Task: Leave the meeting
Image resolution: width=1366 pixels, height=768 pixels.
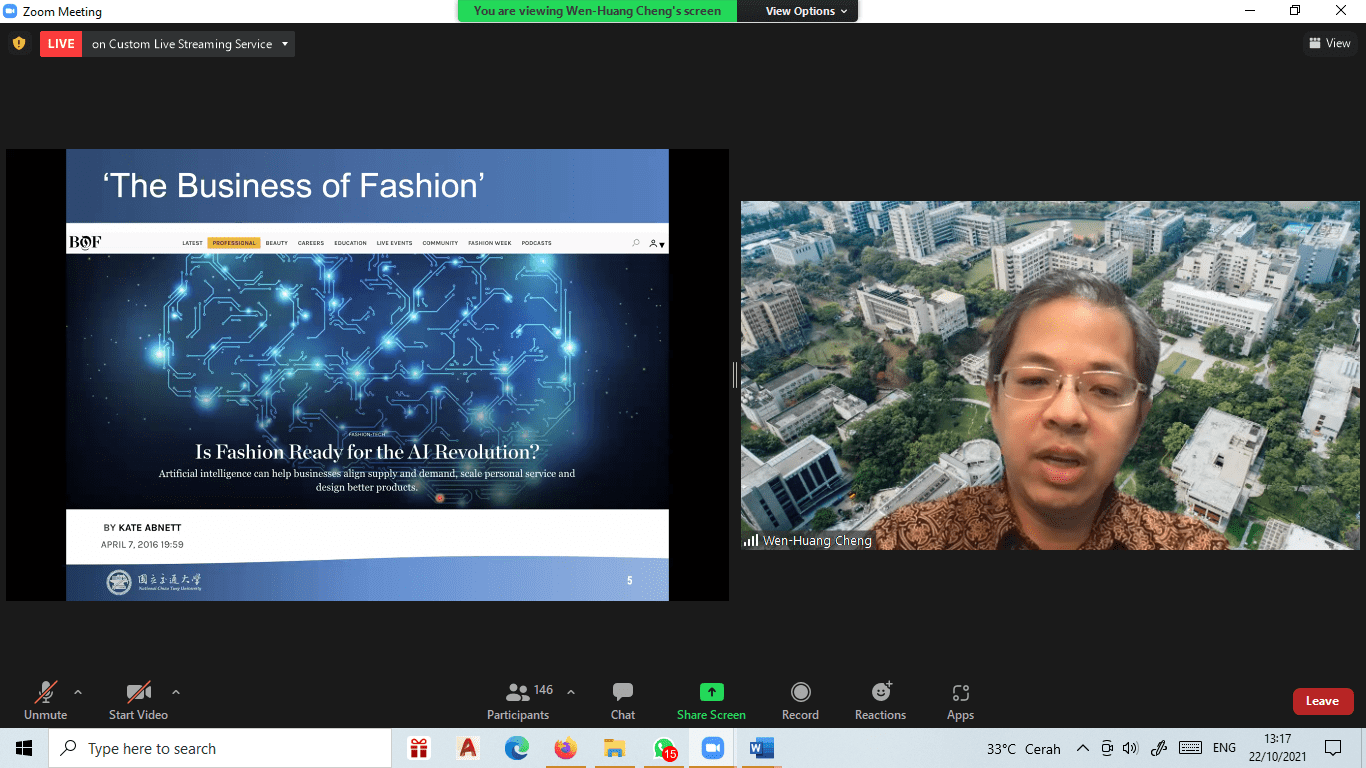Action: point(1322,701)
